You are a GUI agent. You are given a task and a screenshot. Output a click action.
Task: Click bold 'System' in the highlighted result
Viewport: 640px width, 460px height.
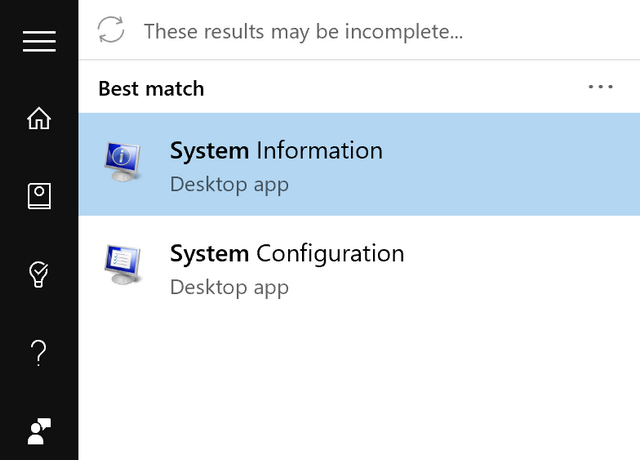[x=209, y=151]
